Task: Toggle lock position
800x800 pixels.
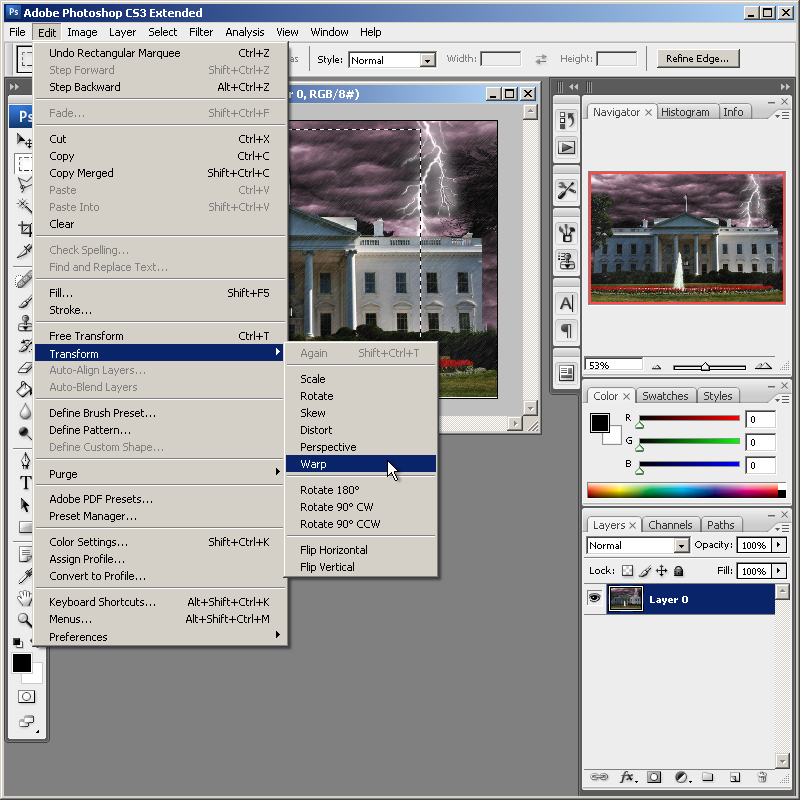Action: pyautogui.click(x=662, y=571)
